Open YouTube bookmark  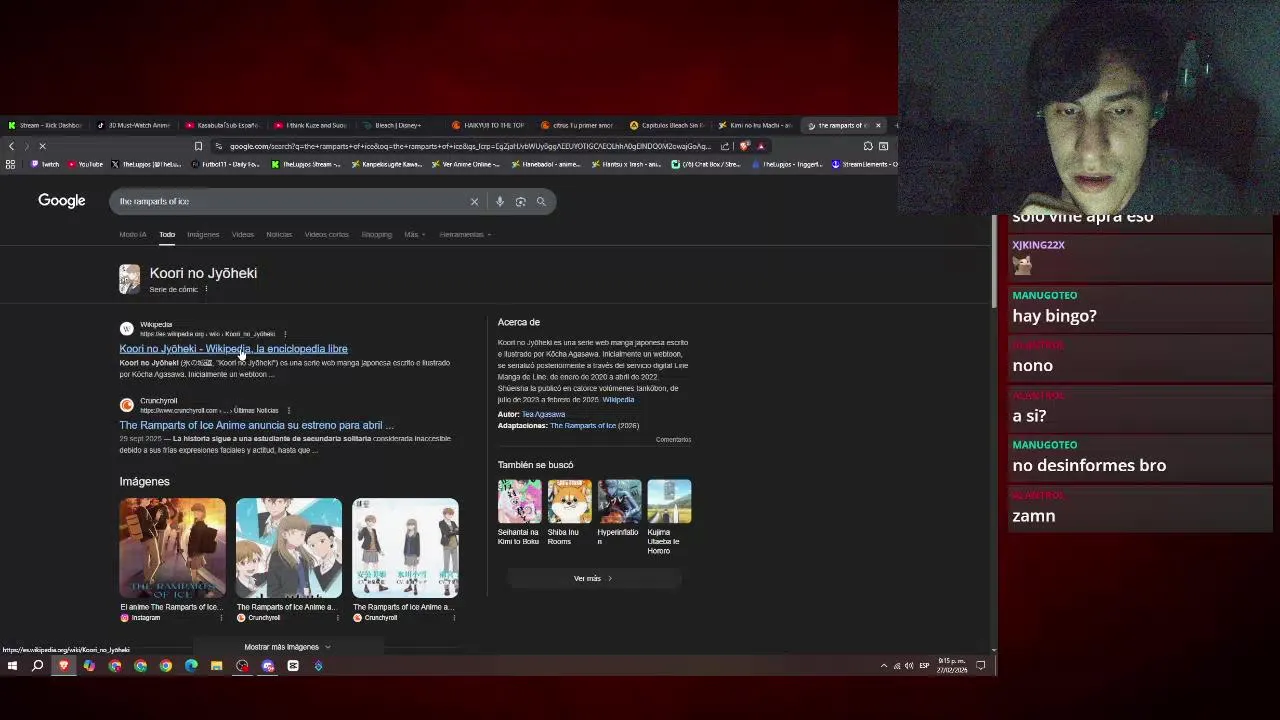point(86,164)
